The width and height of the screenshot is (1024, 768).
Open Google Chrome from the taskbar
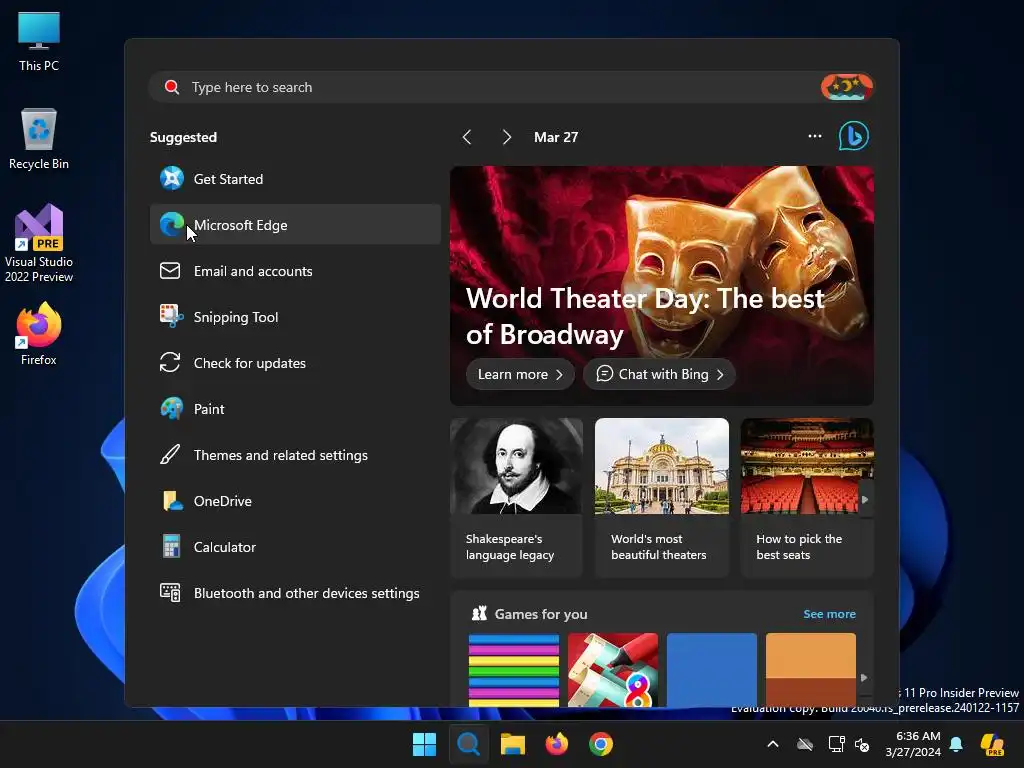pos(601,744)
